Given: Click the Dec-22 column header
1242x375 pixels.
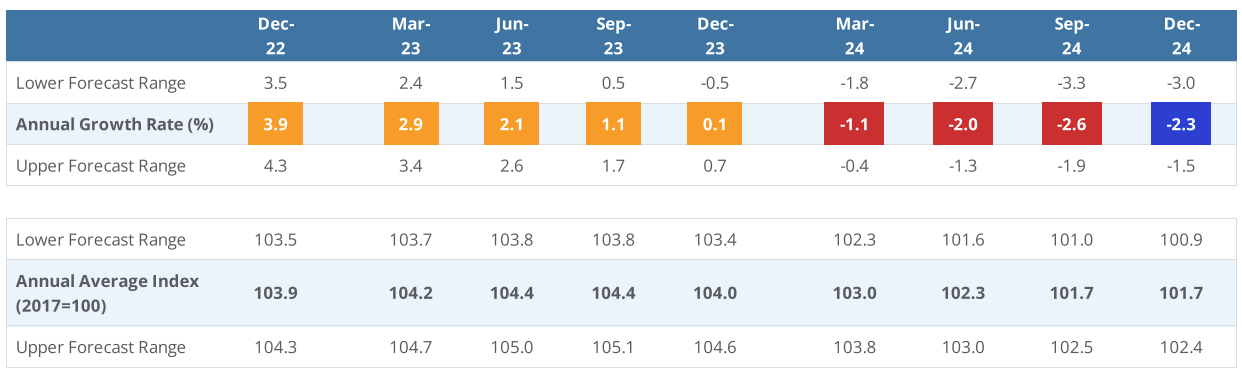Looking at the screenshot, I should [x=276, y=35].
